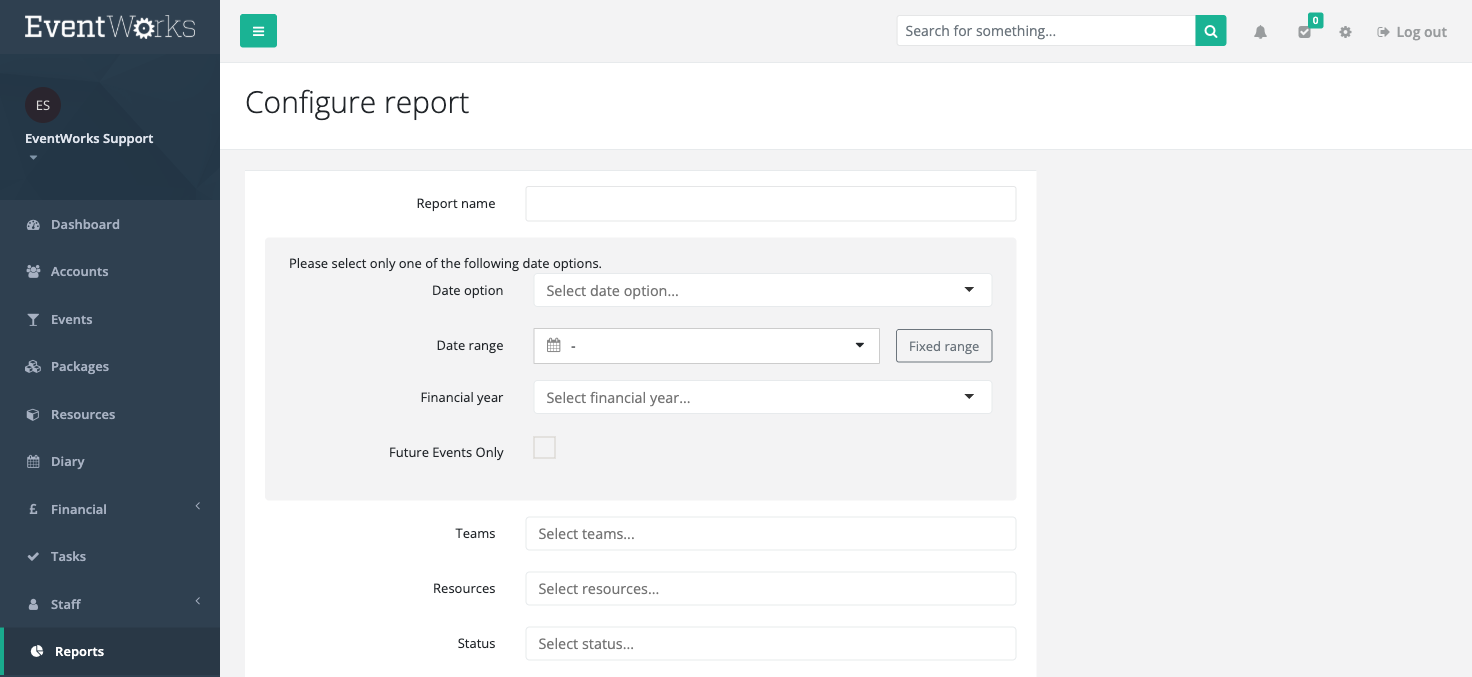Click the Events cocktail glass icon
This screenshot has height=677, width=1472.
click(x=33, y=320)
